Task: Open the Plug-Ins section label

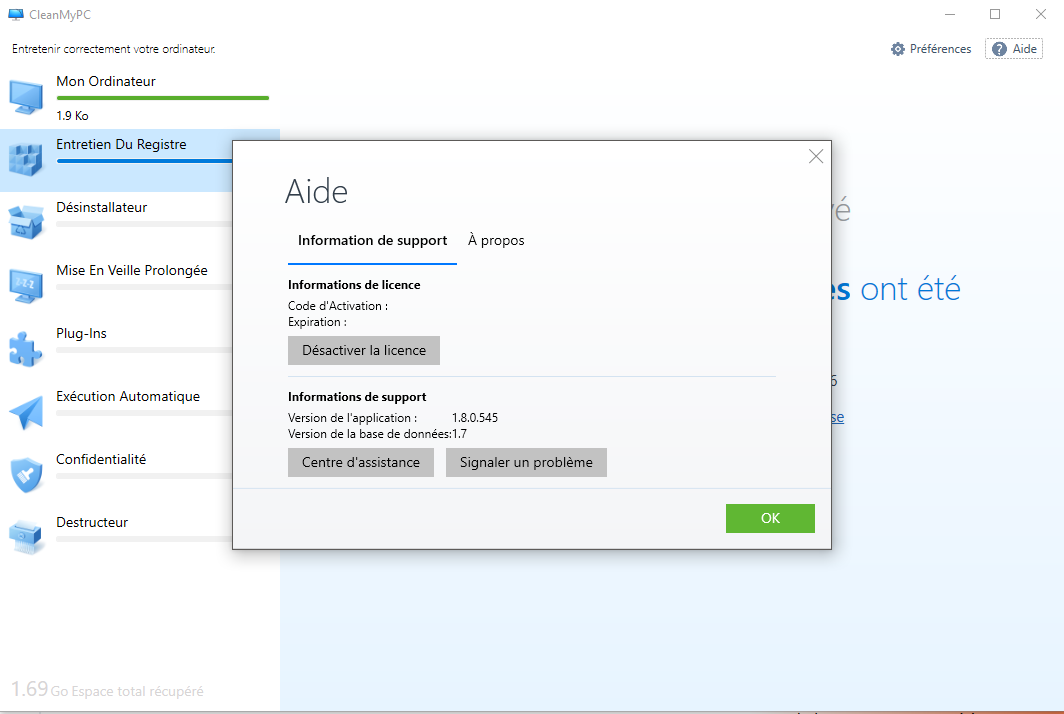Action: 81,333
